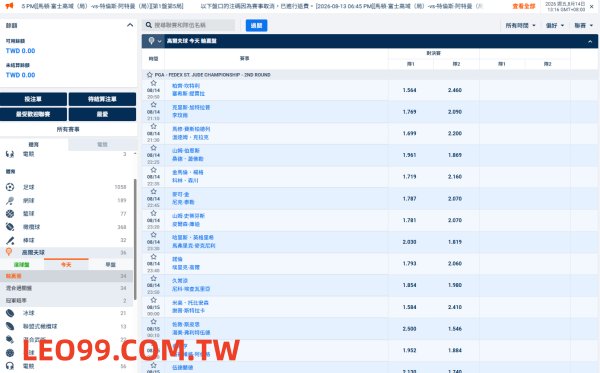This screenshot has height=373, width=600.
Task: Open the 冠軍 outright item with count 2
Action: (x=66, y=301)
